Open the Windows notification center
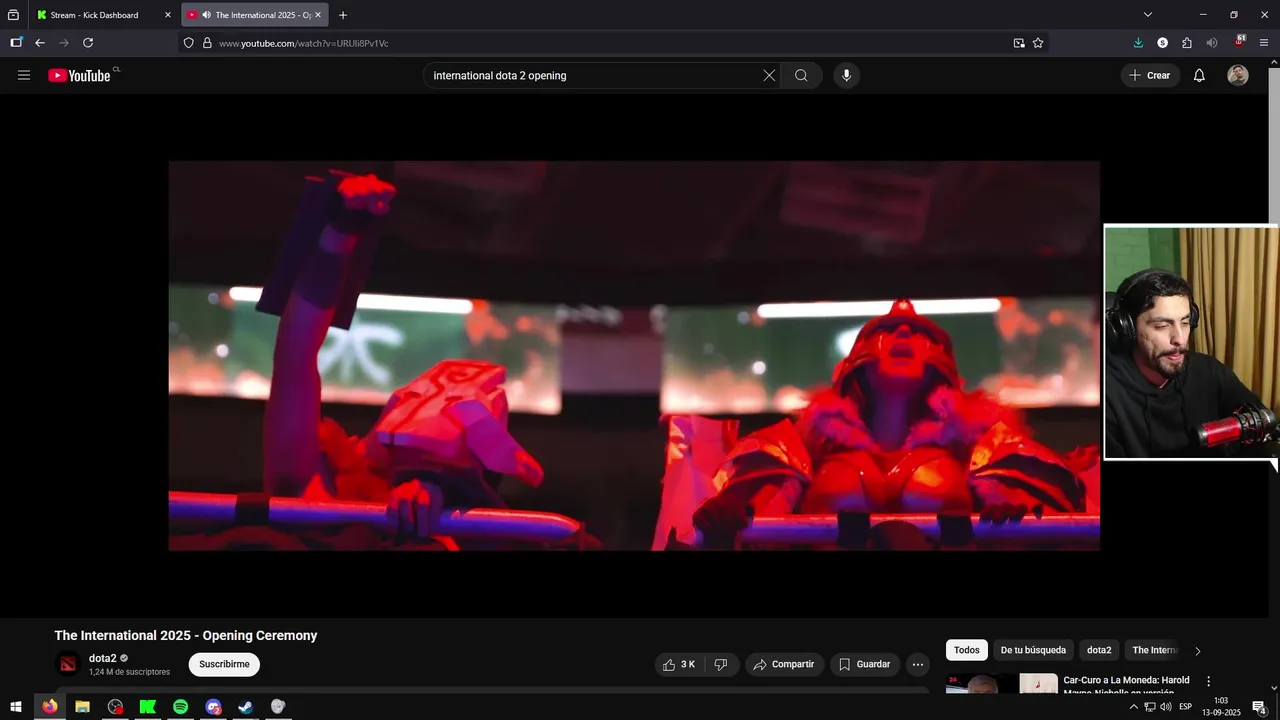The width and height of the screenshot is (1280, 720). 1260,707
